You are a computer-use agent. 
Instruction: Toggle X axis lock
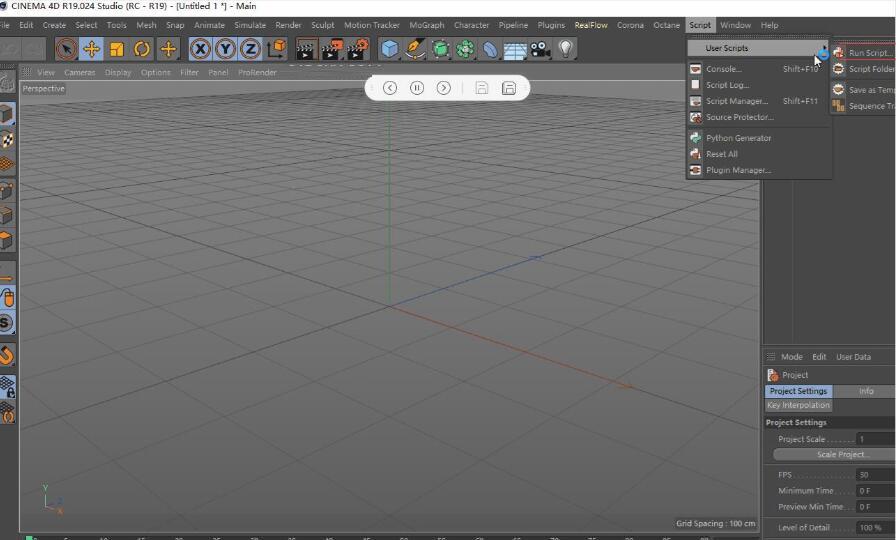200,49
